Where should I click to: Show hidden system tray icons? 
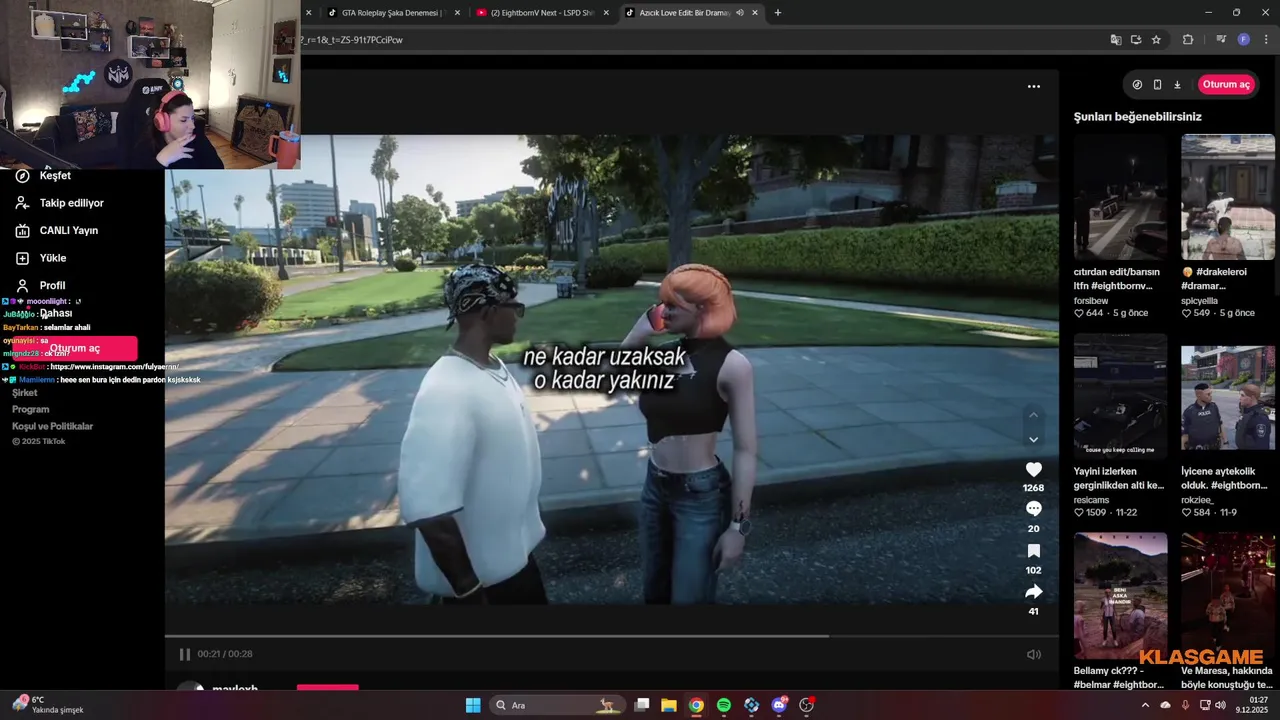pyautogui.click(x=1145, y=705)
